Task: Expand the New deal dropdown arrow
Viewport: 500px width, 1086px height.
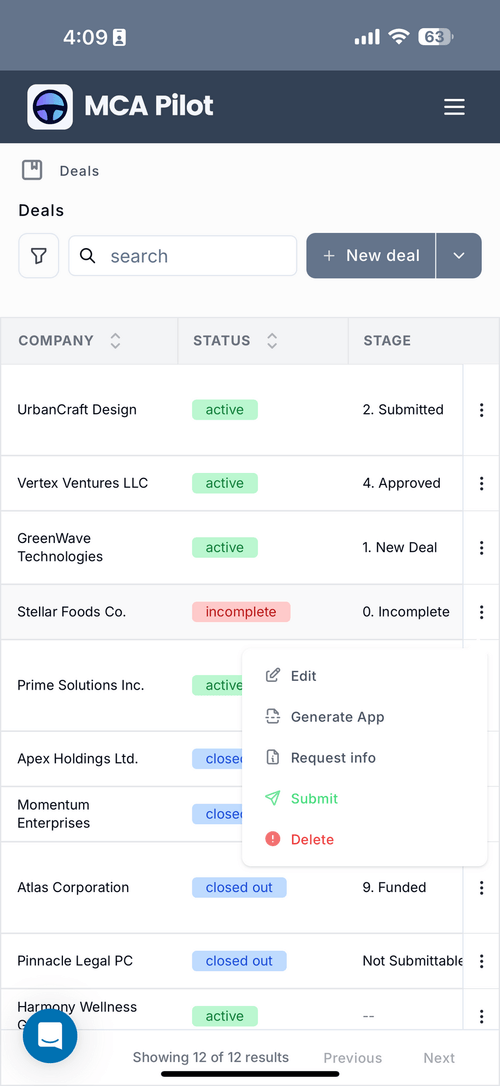Action: point(458,256)
